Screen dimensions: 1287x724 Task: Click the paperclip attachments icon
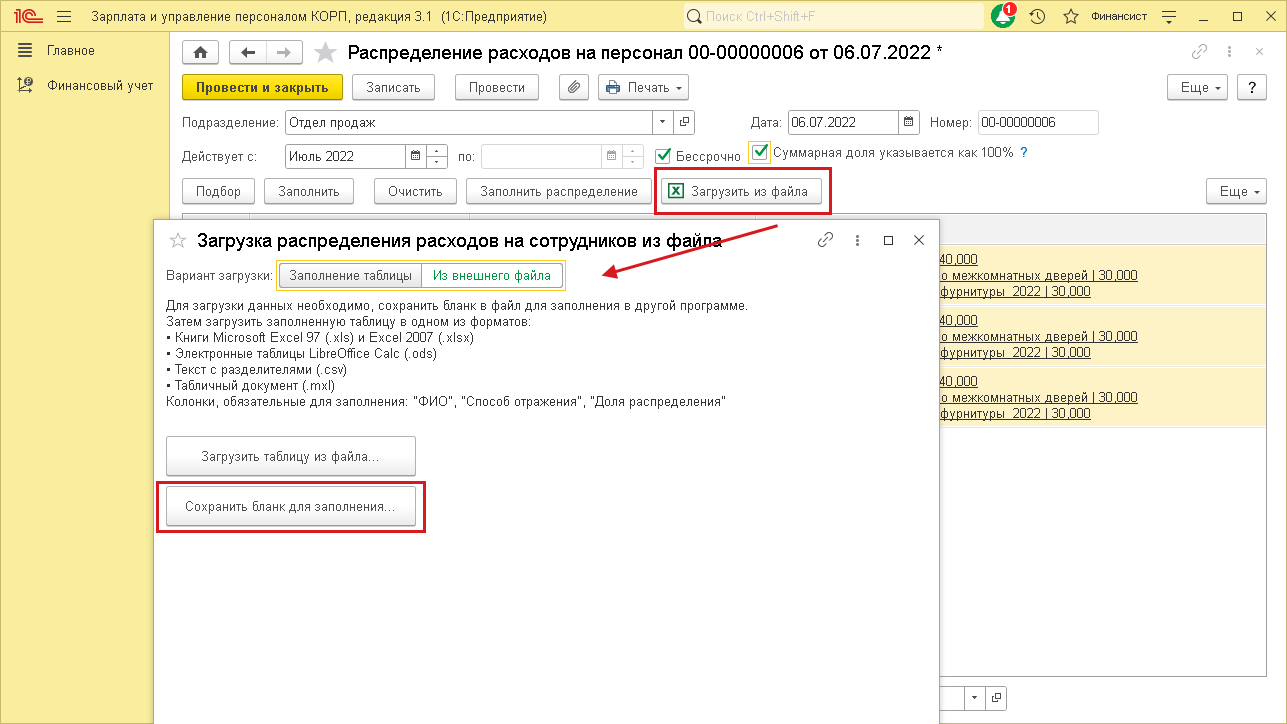coord(573,87)
